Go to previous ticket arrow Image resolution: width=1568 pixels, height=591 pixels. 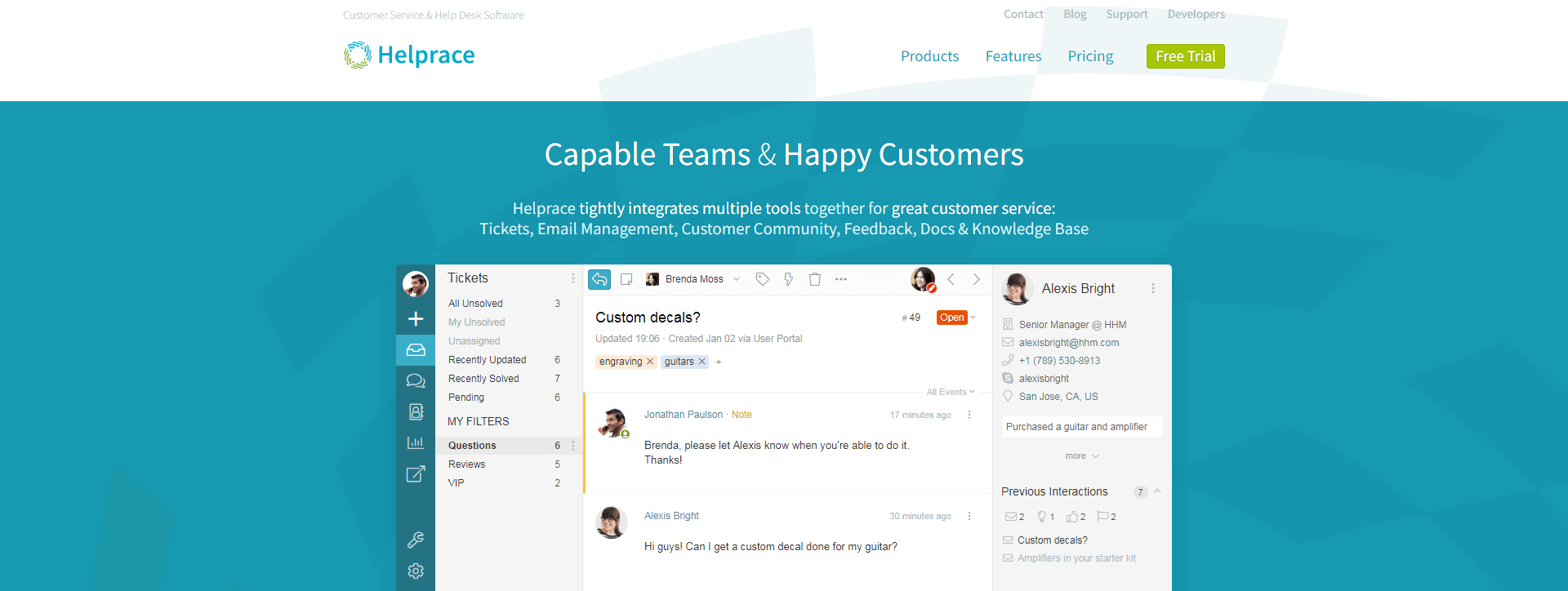click(x=951, y=279)
